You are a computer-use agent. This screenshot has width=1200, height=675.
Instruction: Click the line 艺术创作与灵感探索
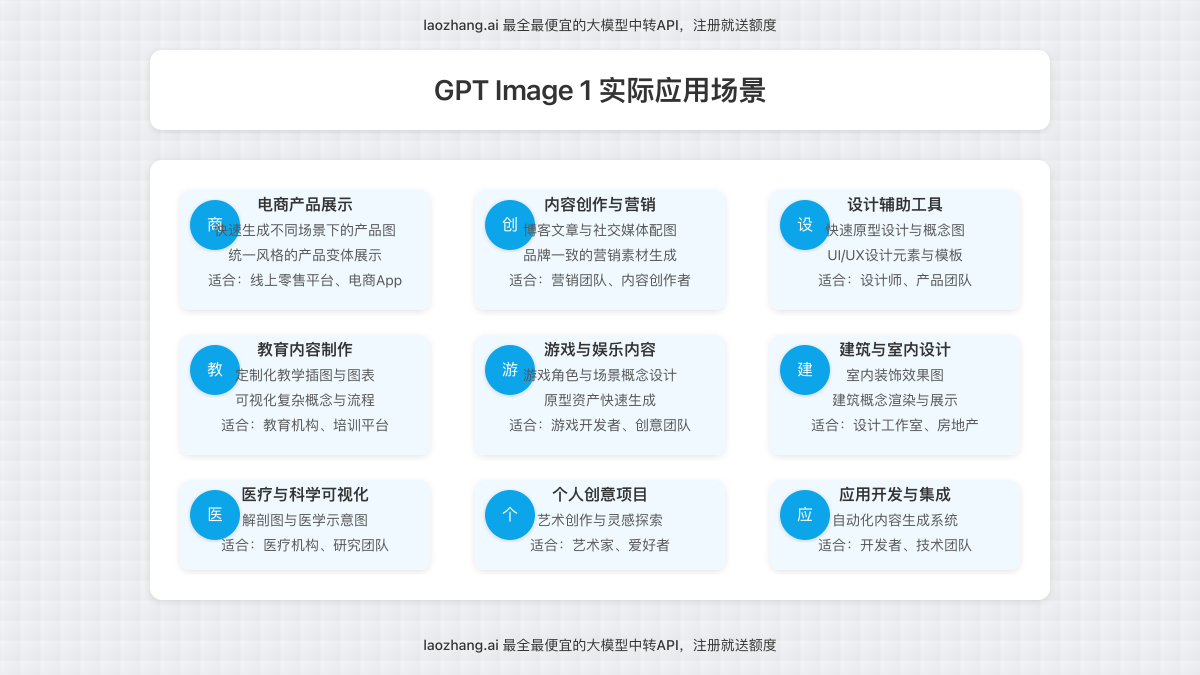[x=600, y=520]
